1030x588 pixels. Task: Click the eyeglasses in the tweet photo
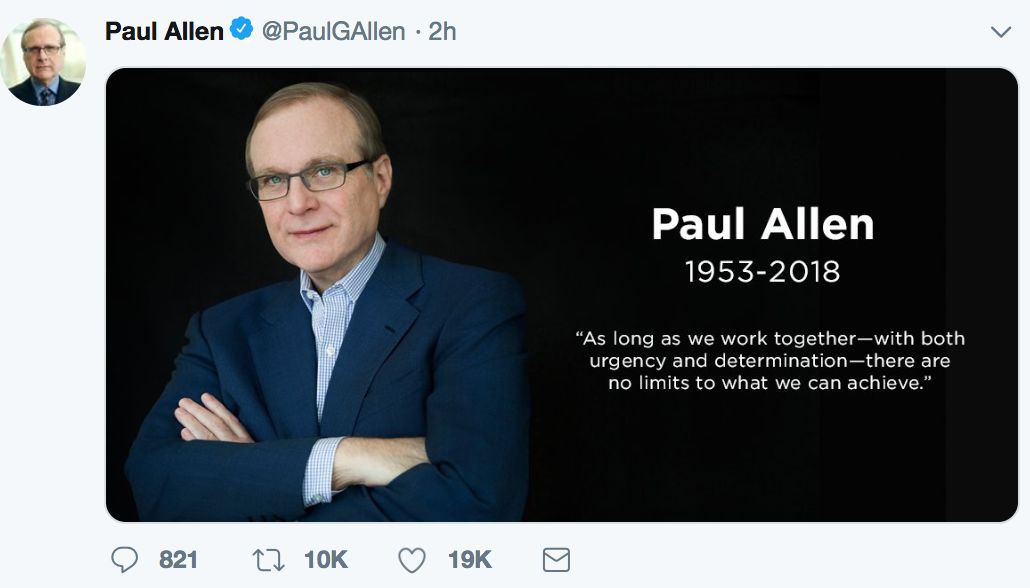pyautogui.click(x=308, y=178)
